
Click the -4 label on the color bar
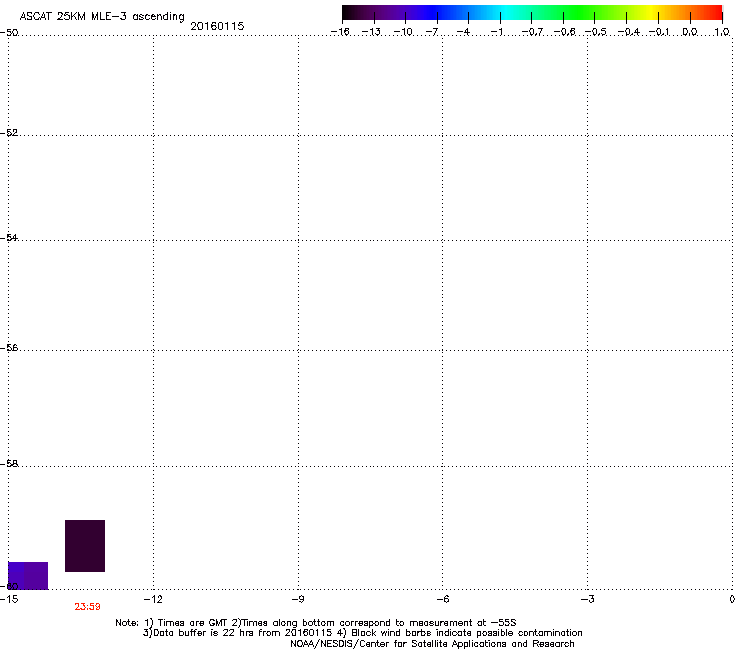[463, 32]
